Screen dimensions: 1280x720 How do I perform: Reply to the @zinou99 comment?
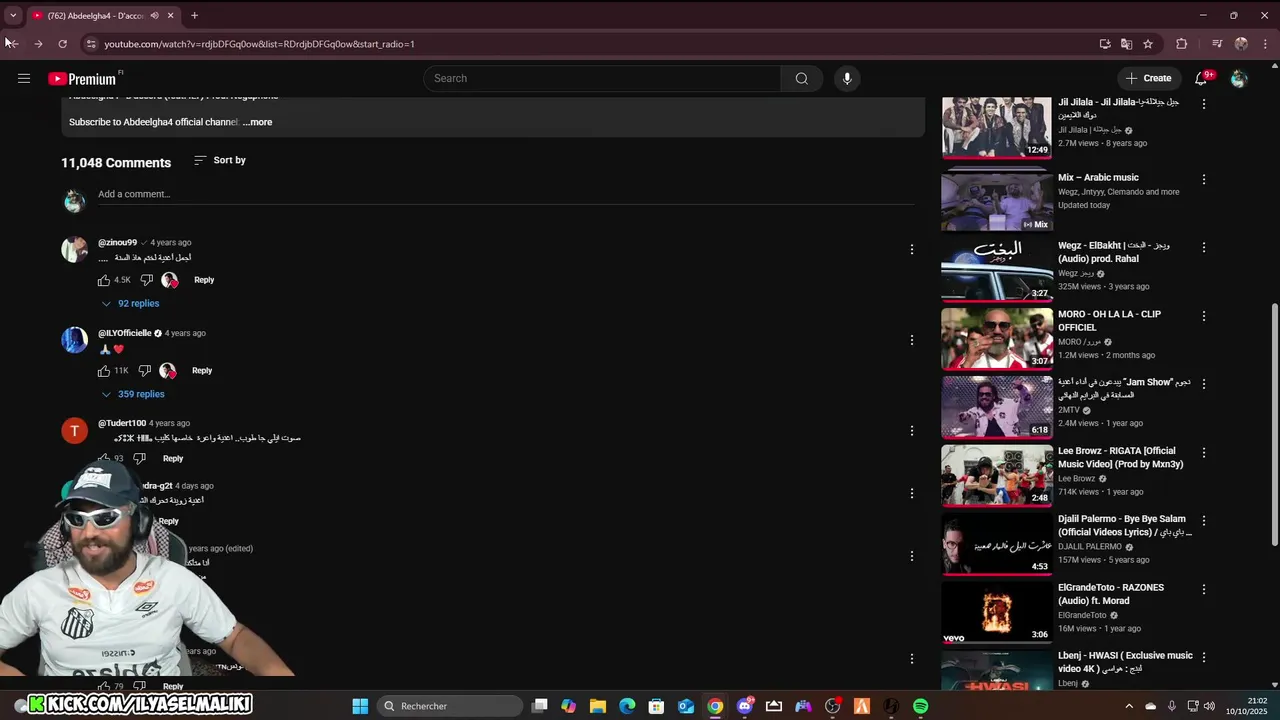coord(204,280)
